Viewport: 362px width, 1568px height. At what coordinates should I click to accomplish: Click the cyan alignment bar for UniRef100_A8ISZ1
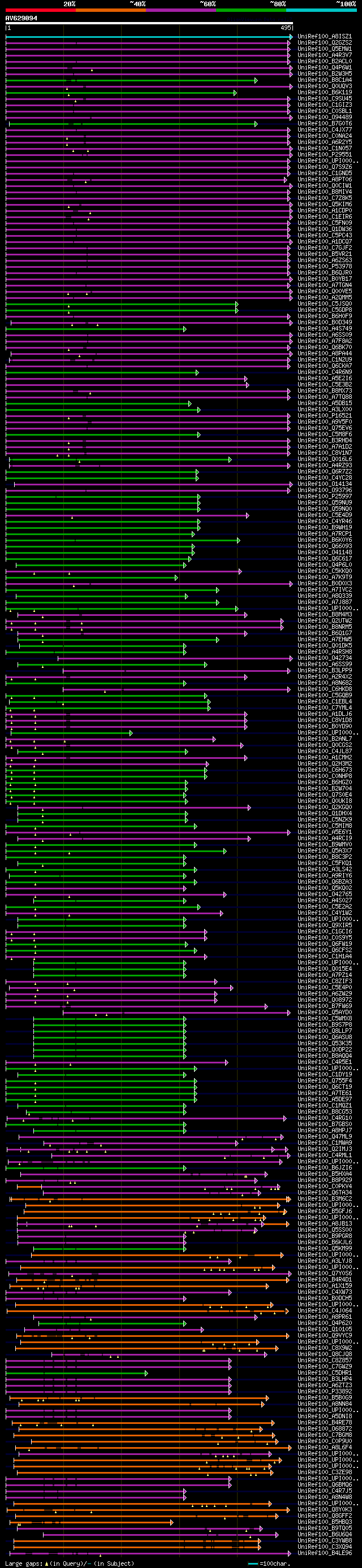149,37
